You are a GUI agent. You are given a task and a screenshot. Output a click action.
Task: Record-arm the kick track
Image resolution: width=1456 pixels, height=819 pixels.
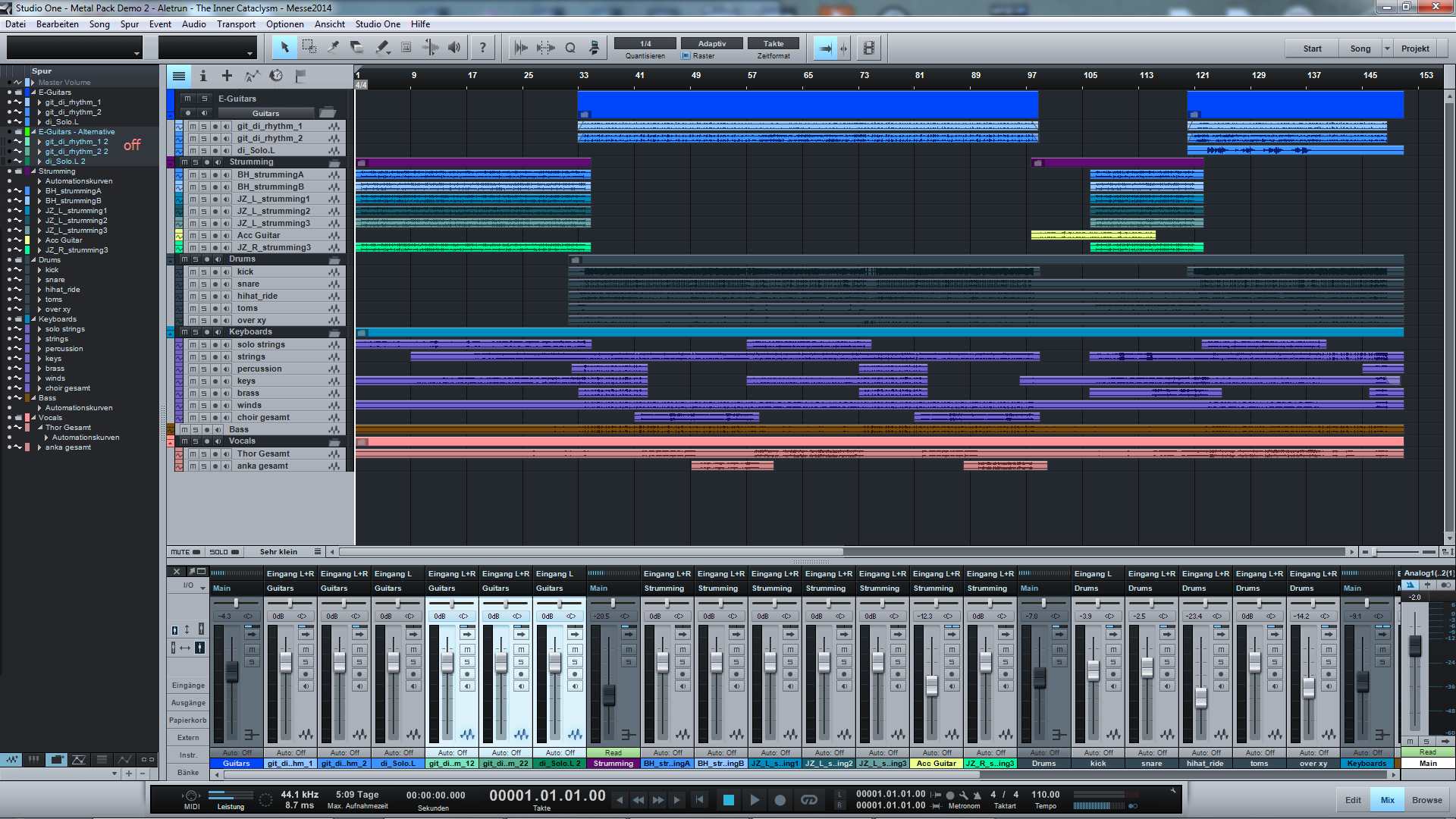215,272
